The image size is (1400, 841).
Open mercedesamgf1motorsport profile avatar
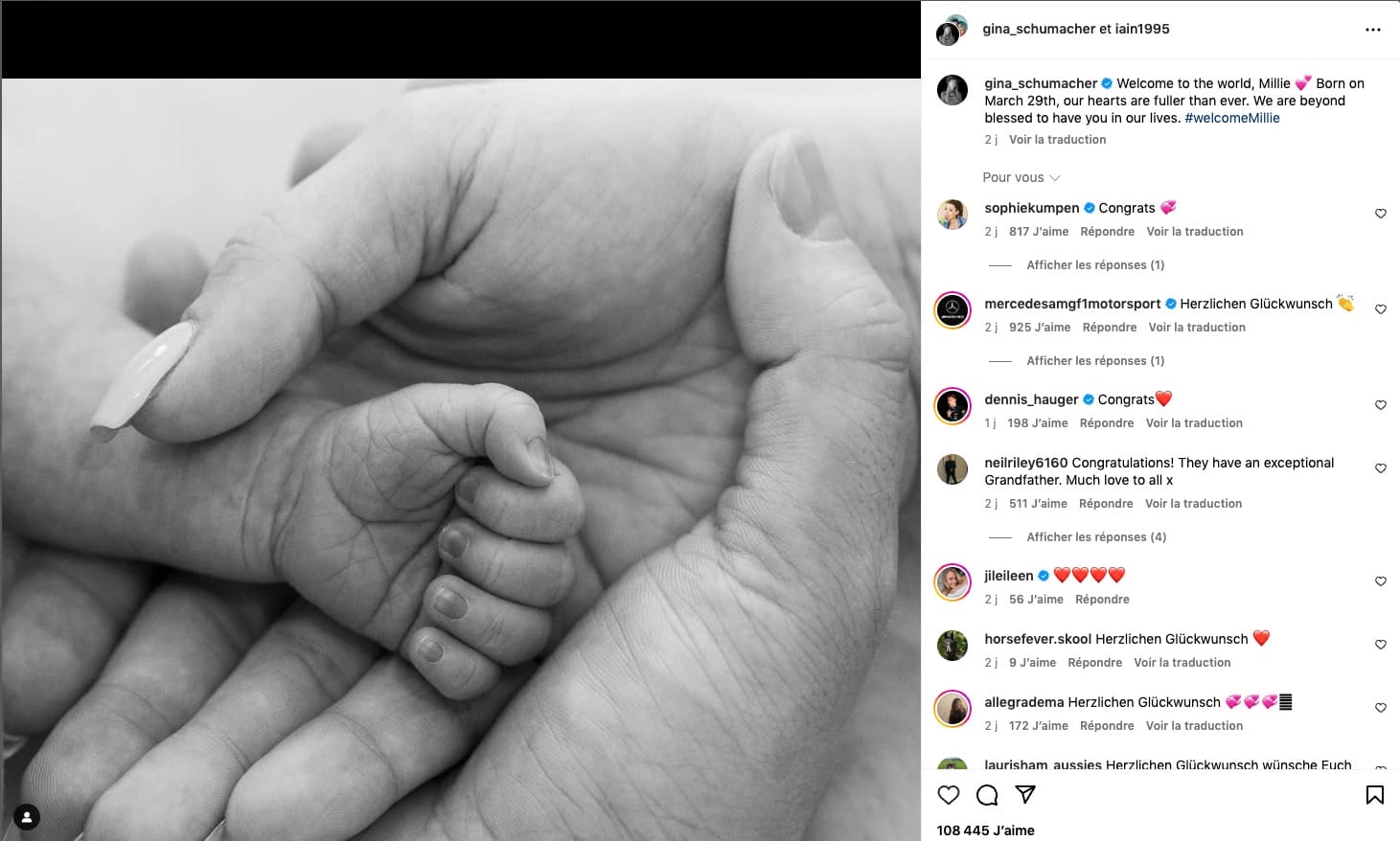pyautogui.click(x=952, y=309)
